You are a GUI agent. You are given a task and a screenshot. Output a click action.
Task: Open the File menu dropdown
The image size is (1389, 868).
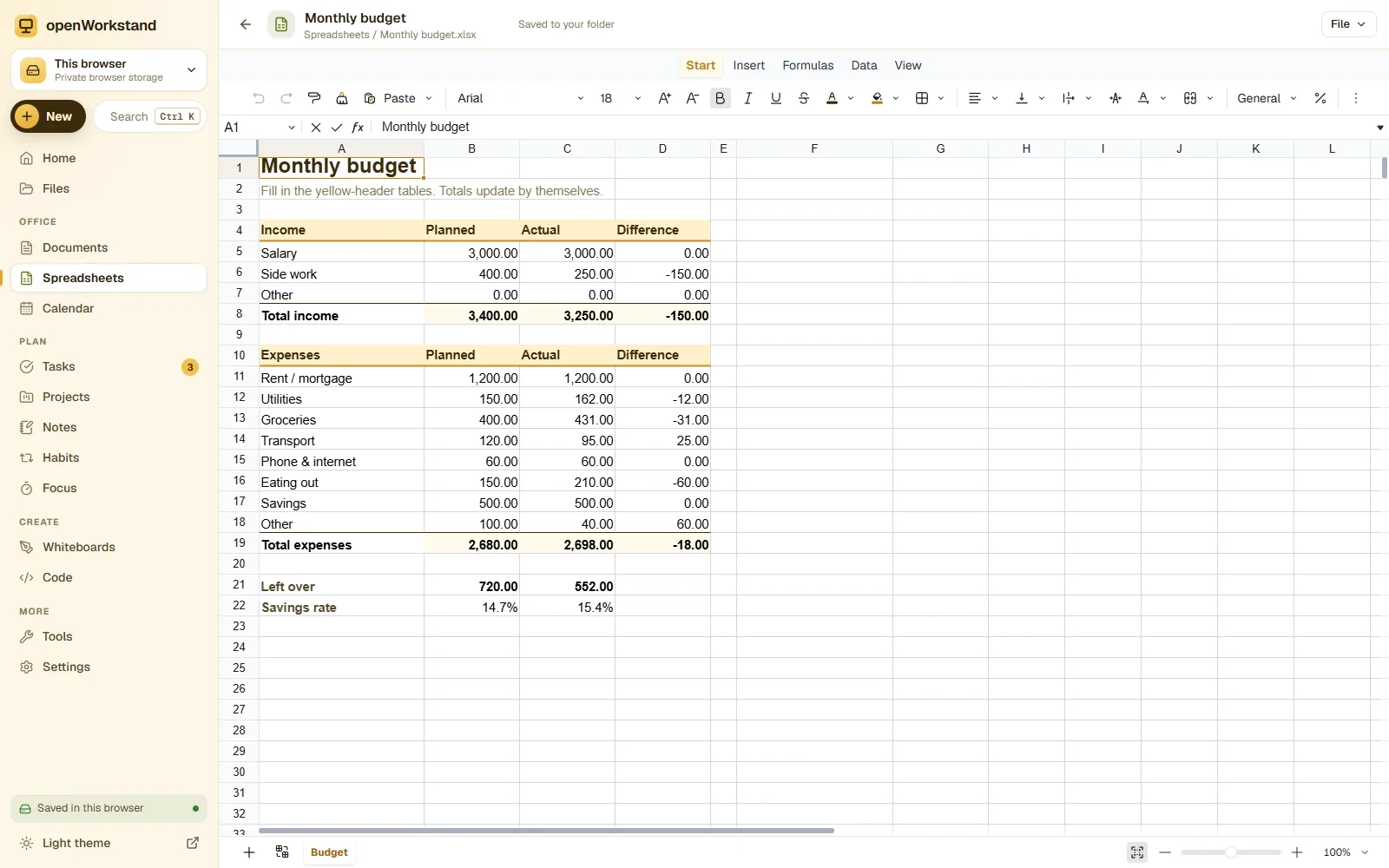[1348, 24]
